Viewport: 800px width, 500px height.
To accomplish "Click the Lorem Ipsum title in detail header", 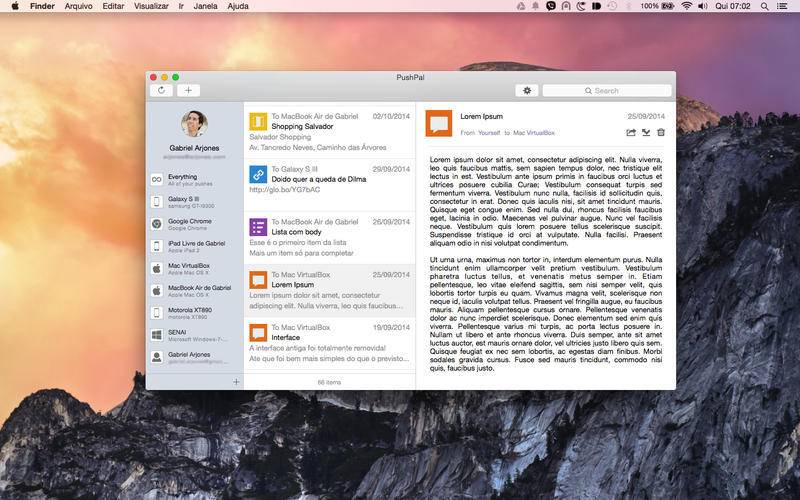I will tap(481, 116).
